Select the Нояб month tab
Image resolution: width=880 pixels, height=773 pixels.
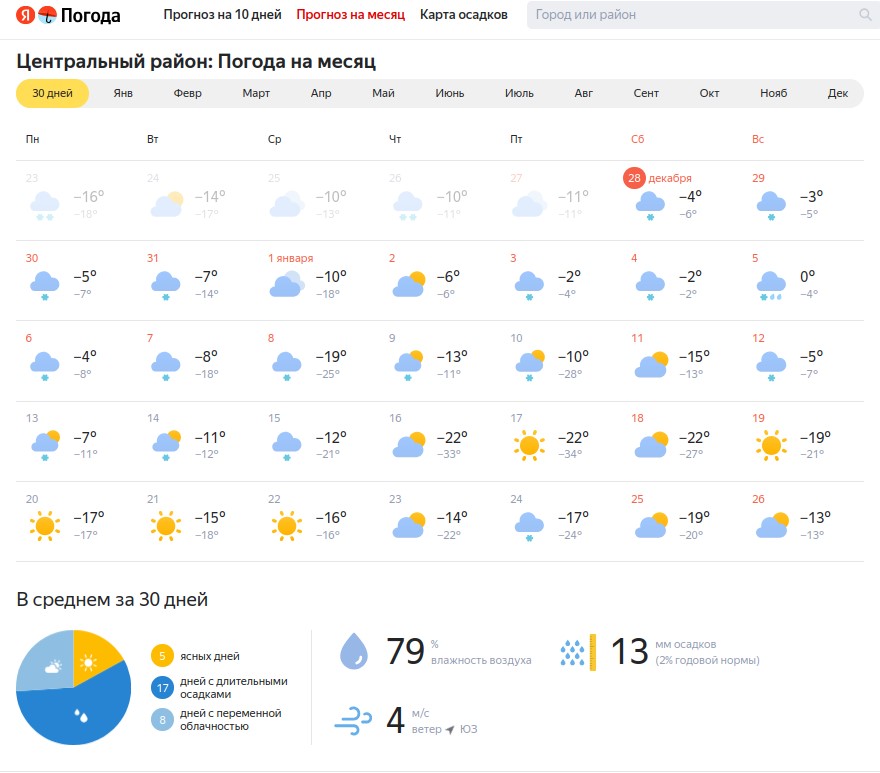click(773, 93)
